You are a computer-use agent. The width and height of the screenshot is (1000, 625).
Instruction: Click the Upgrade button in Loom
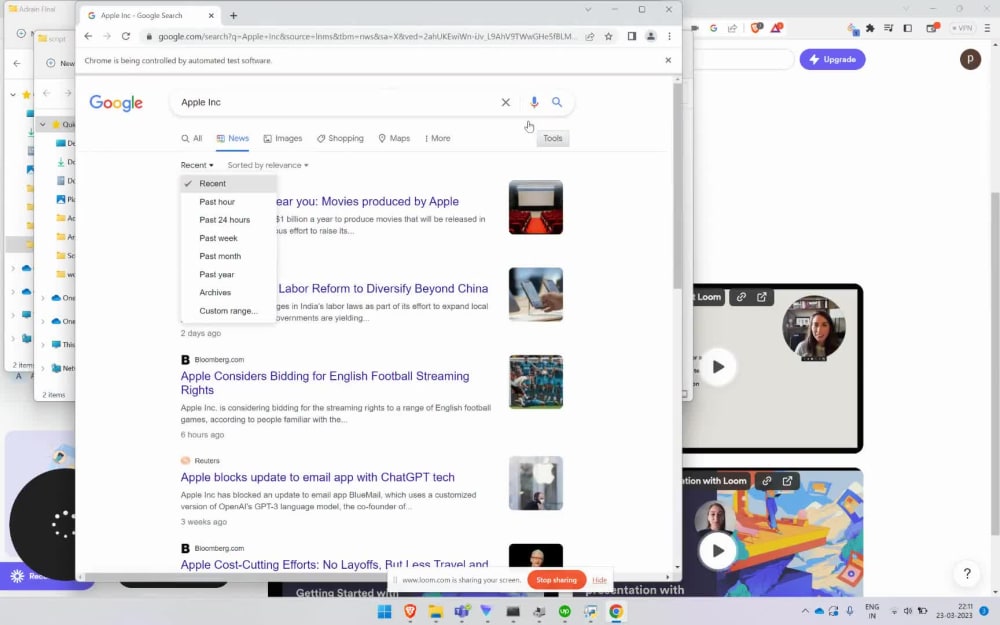tap(832, 59)
